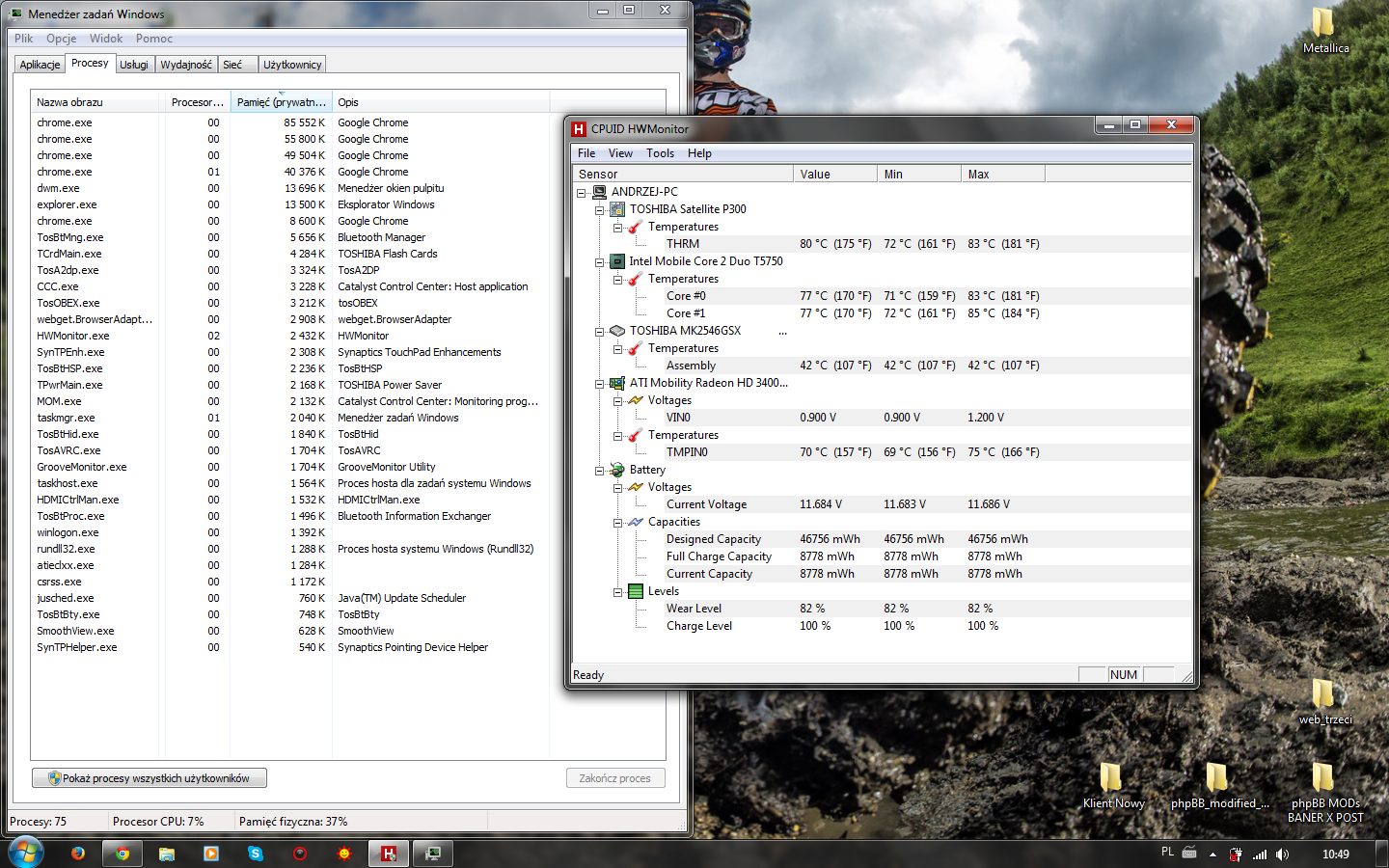1389x868 pixels.
Task: Switch to Wydajność tab in Task Manager
Action: click(186, 65)
